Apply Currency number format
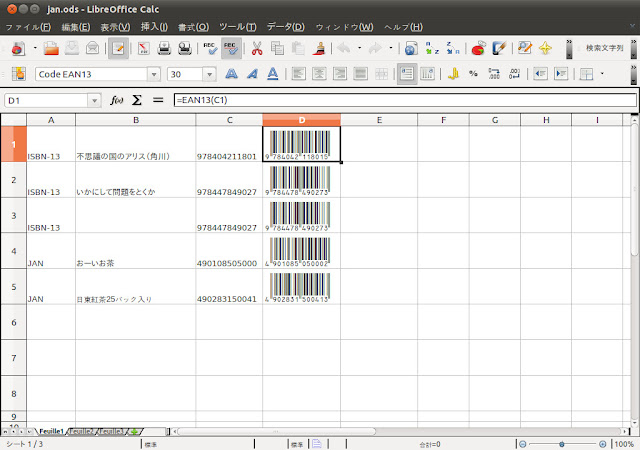Screen dimensions: 640x450 click(x=453, y=74)
